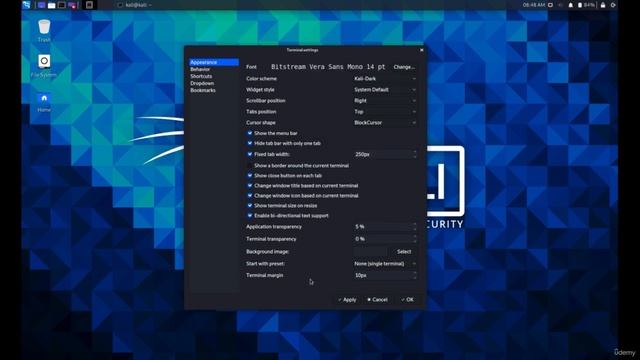640x360 pixels.
Task: Select the Appearance settings page
Action: (214, 62)
